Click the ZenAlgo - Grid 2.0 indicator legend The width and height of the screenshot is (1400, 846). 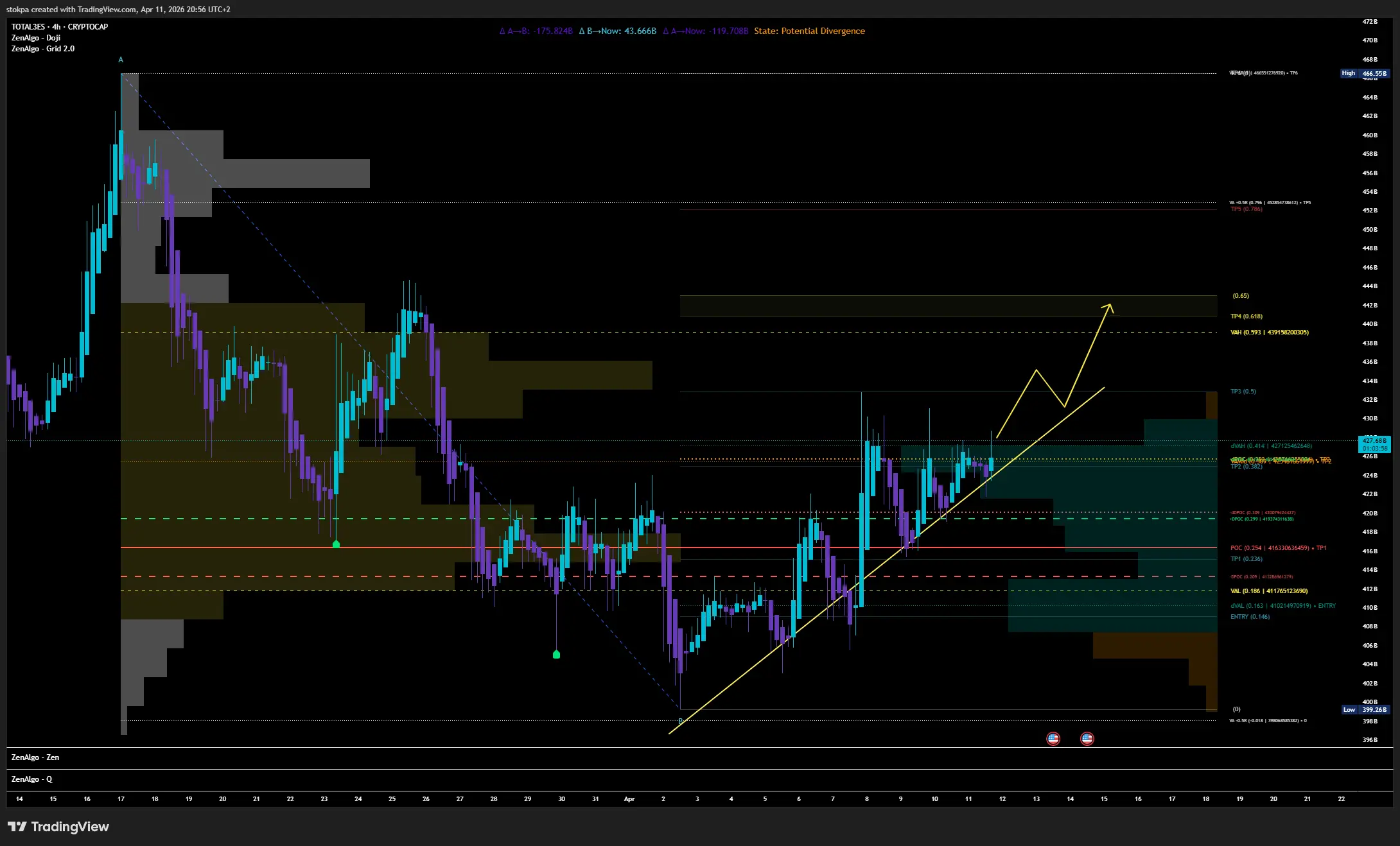pyautogui.click(x=43, y=49)
